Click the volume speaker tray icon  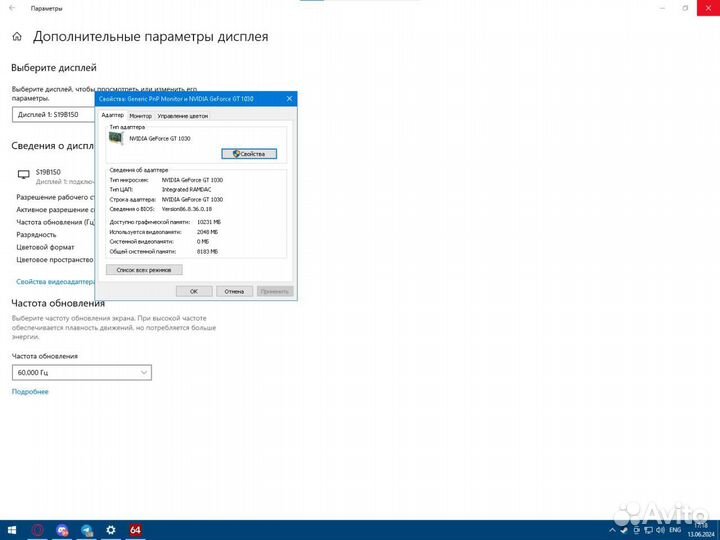coord(661,530)
